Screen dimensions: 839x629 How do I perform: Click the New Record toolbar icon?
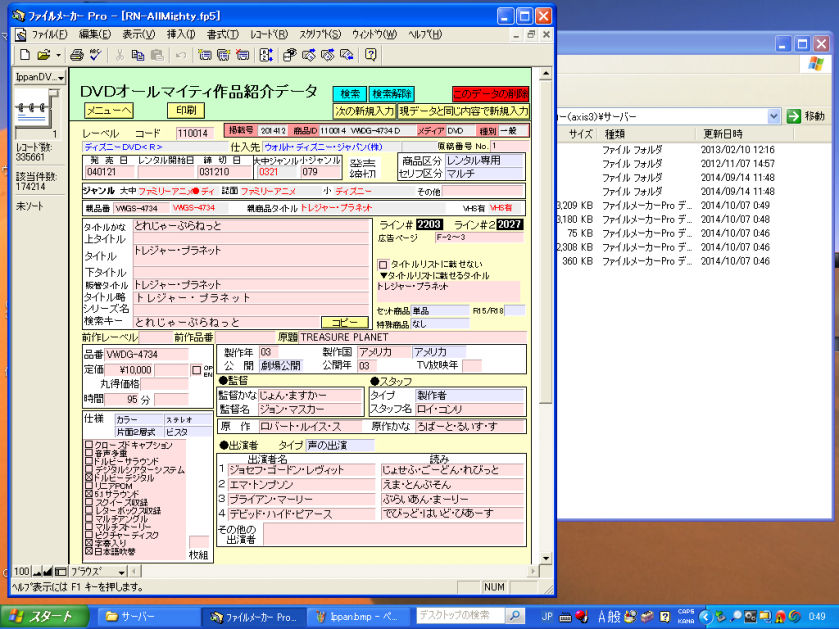click(x=204, y=55)
